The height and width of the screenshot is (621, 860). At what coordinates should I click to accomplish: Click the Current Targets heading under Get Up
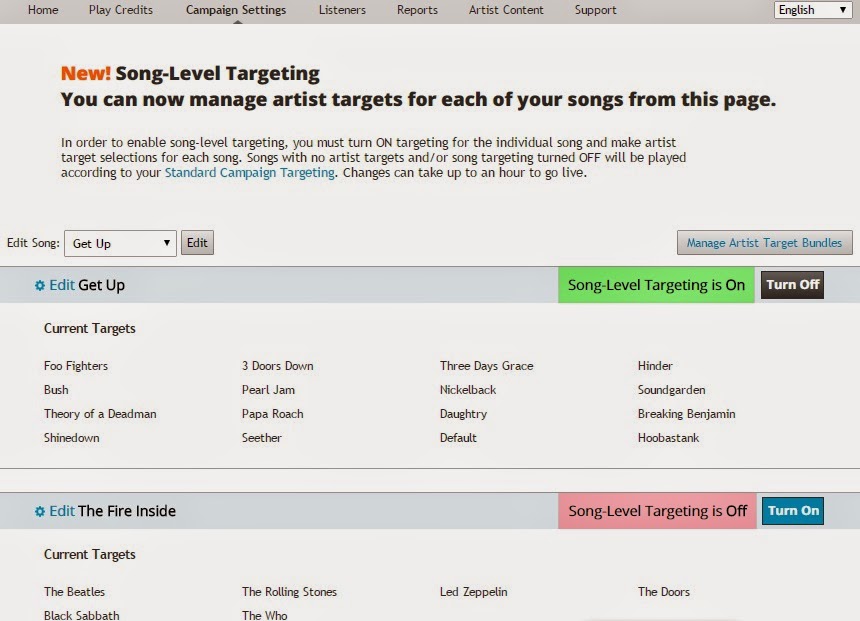[x=89, y=329]
